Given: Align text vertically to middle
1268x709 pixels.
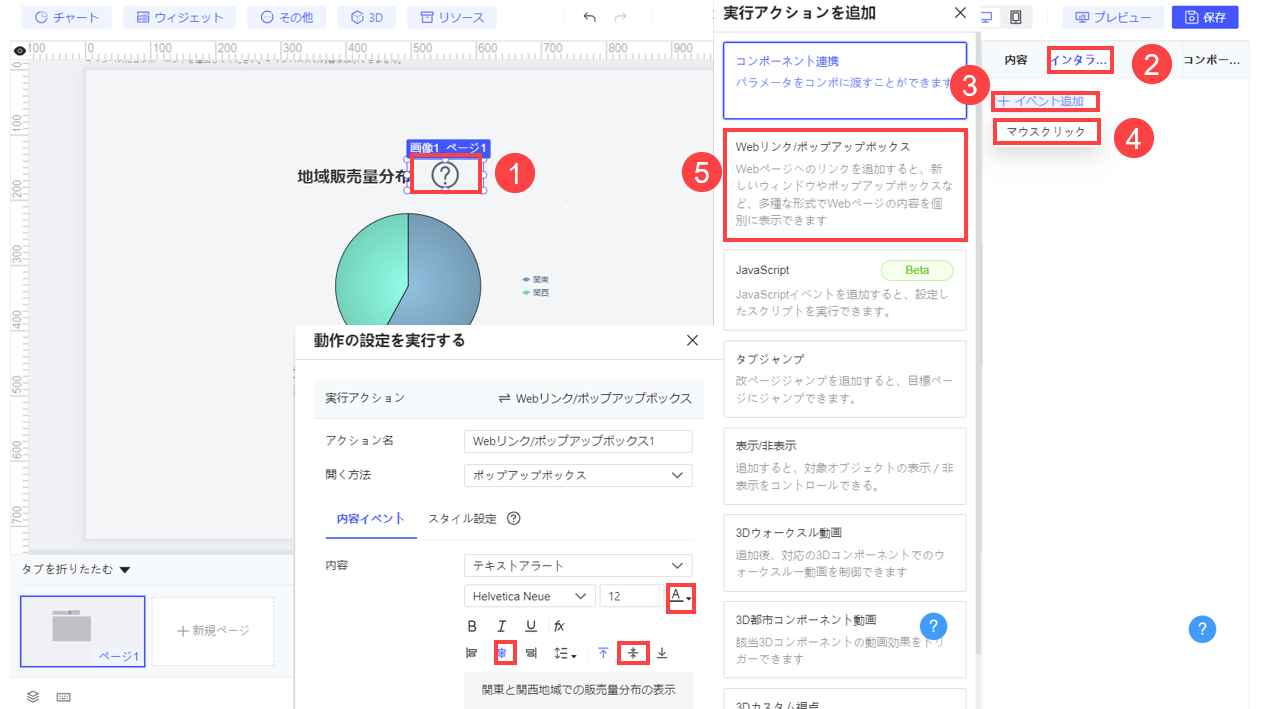Looking at the screenshot, I should pyautogui.click(x=633, y=653).
